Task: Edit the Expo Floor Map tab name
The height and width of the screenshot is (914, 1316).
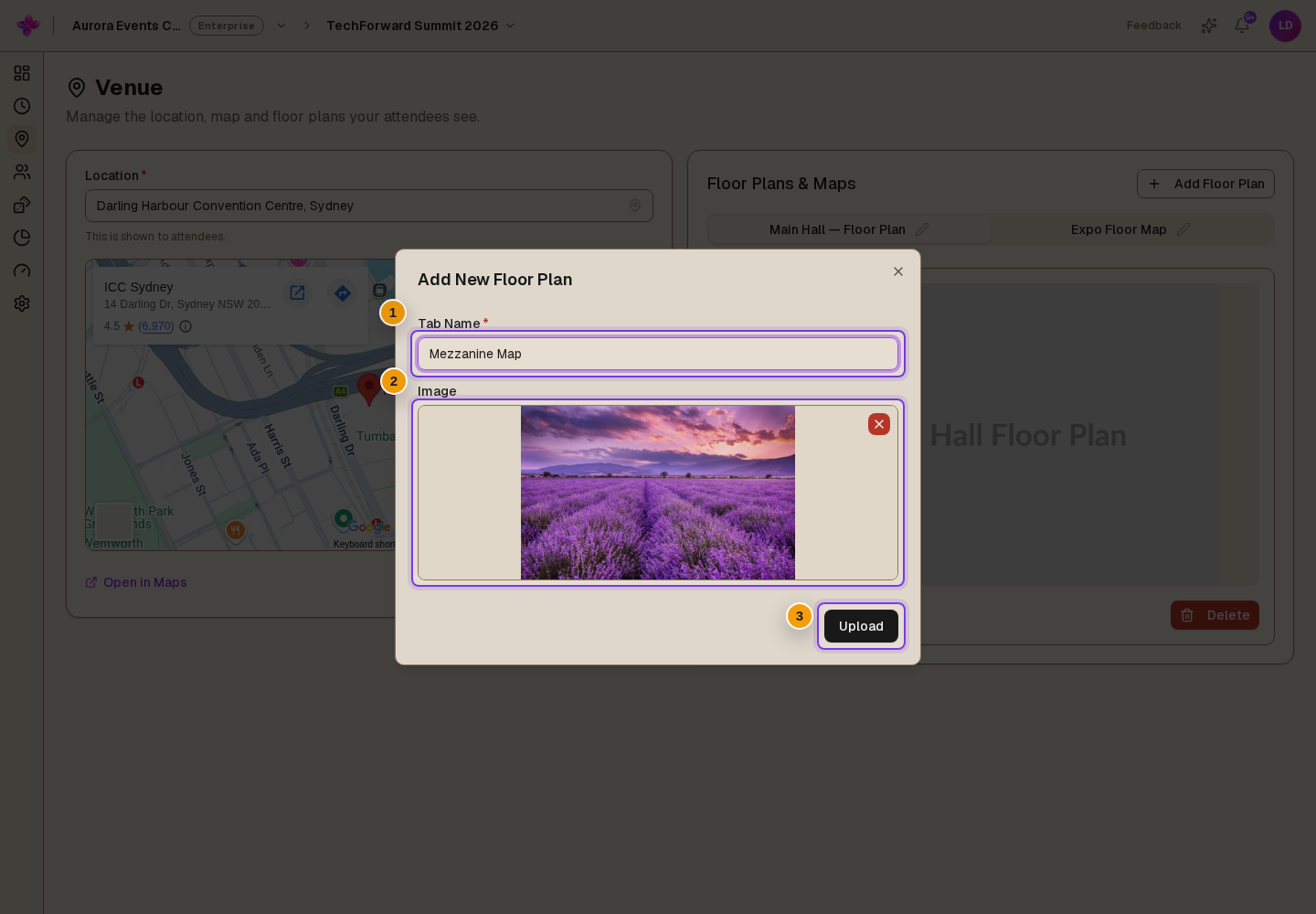Action: tap(1183, 229)
